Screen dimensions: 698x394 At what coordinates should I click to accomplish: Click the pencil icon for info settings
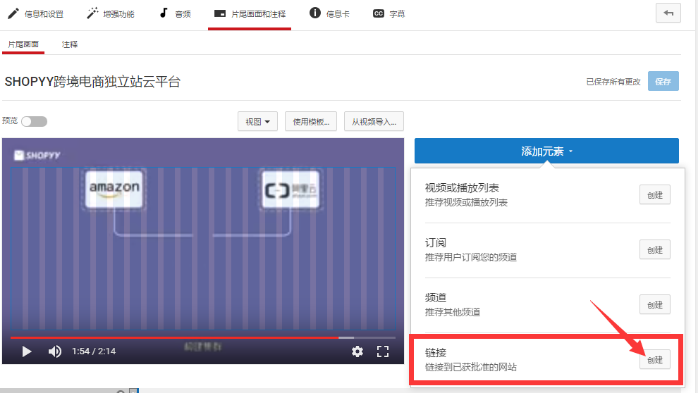[13, 13]
